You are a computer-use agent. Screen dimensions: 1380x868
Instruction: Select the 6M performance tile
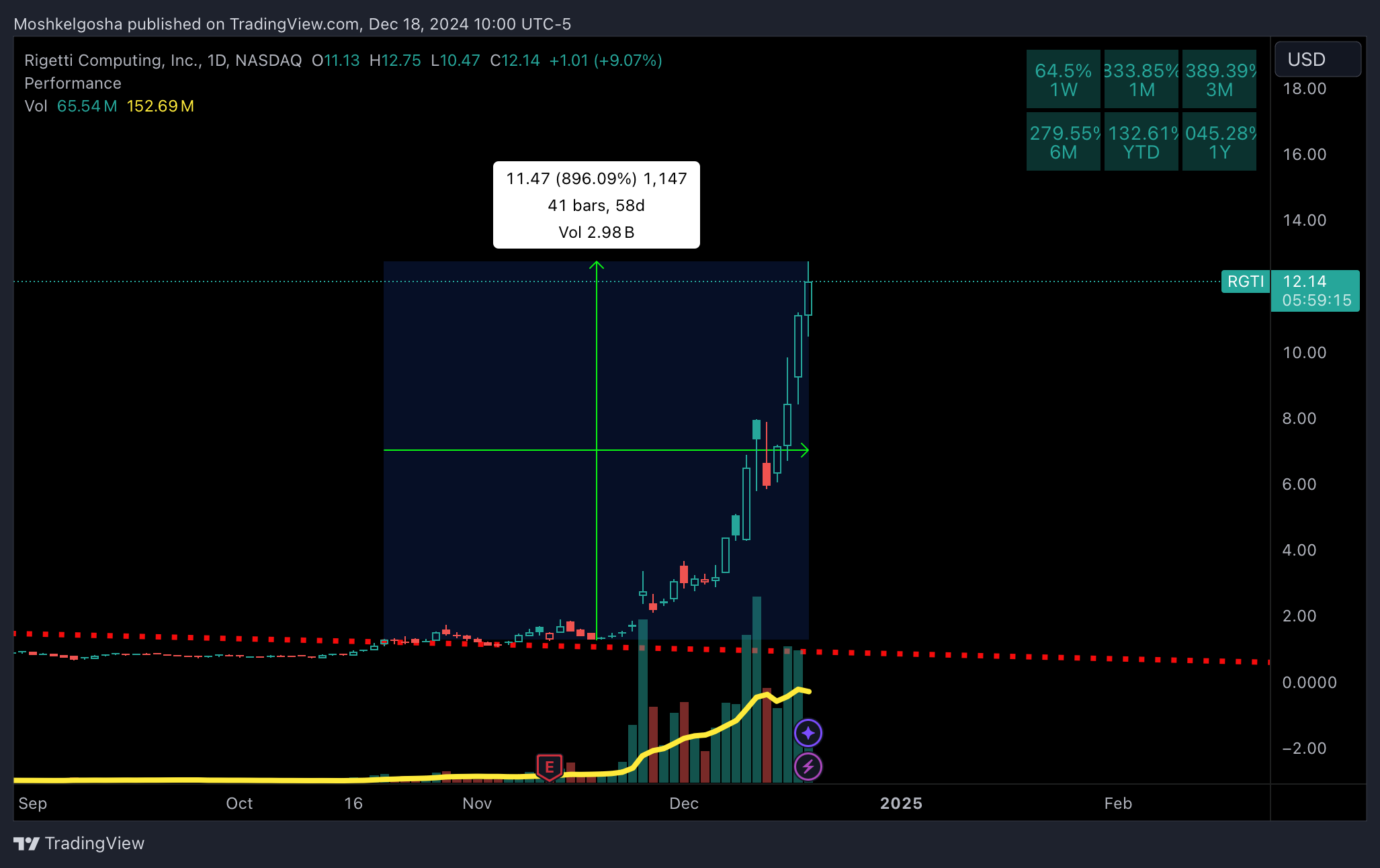click(x=1064, y=142)
